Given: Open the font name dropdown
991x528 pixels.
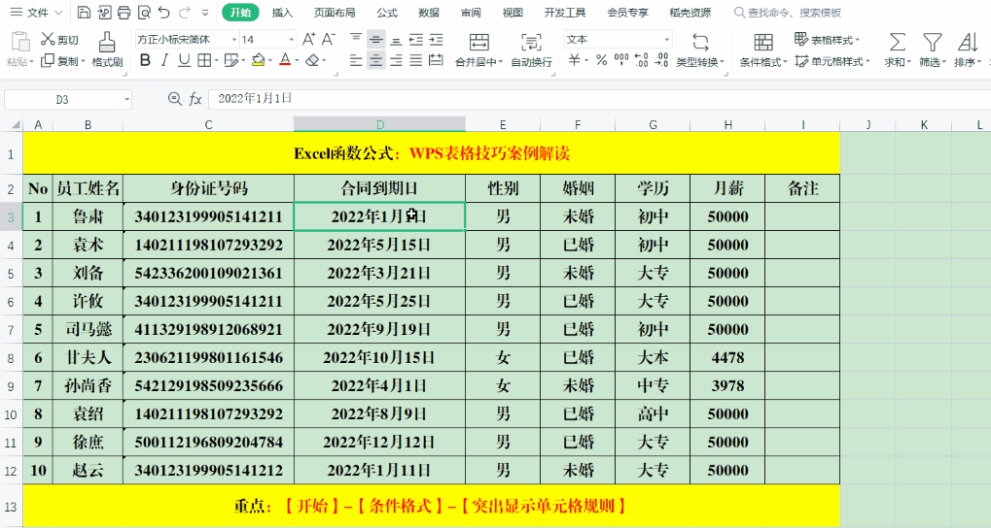Looking at the screenshot, I should pyautogui.click(x=234, y=39).
